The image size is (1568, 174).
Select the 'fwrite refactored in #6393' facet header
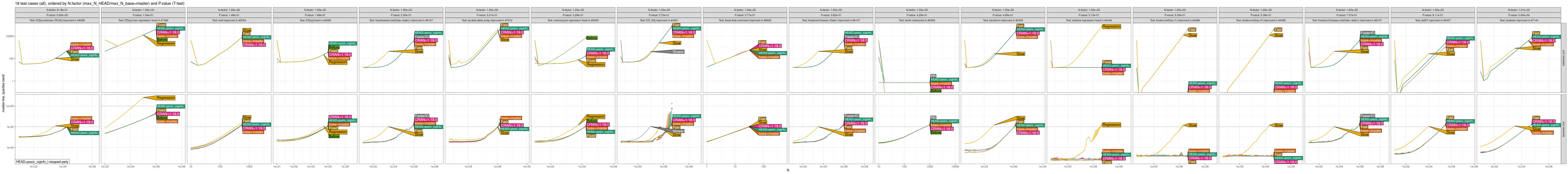[917, 20]
